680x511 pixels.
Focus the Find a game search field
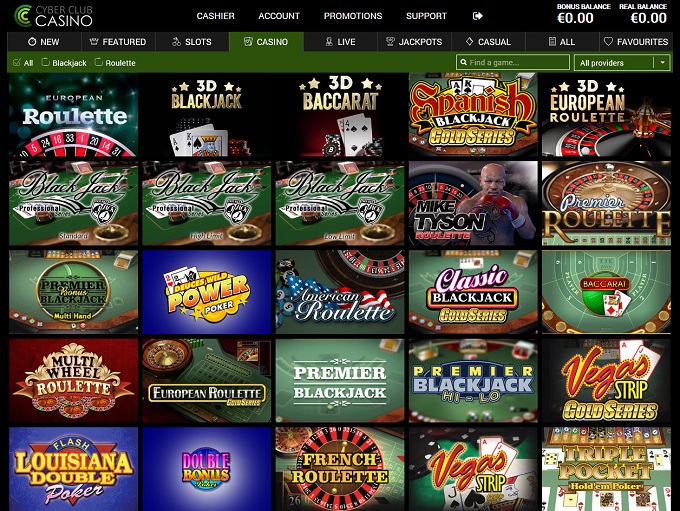(x=513, y=62)
